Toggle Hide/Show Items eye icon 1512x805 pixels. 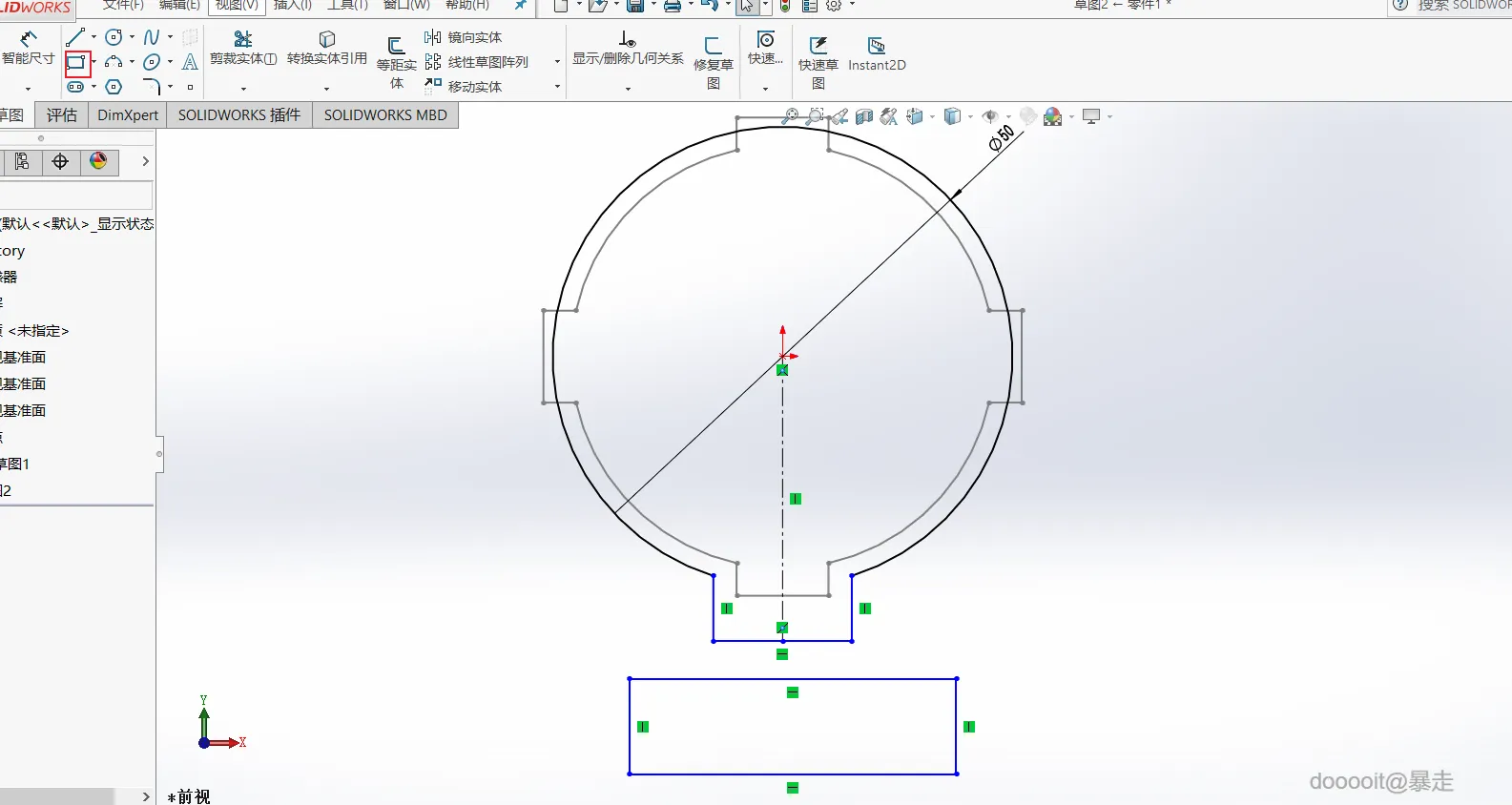coord(990,116)
